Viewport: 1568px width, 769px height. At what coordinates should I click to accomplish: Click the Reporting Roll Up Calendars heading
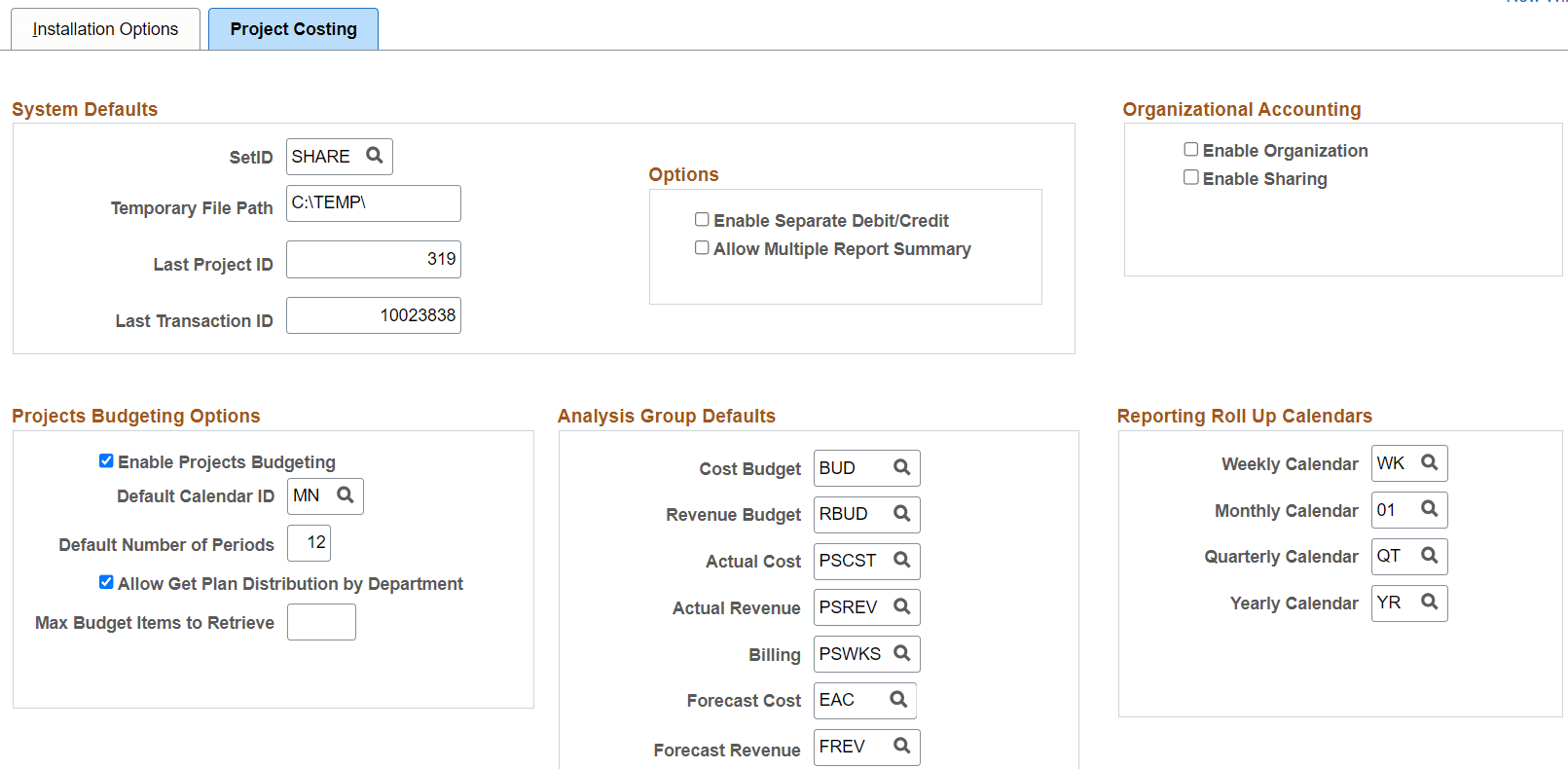1245,416
